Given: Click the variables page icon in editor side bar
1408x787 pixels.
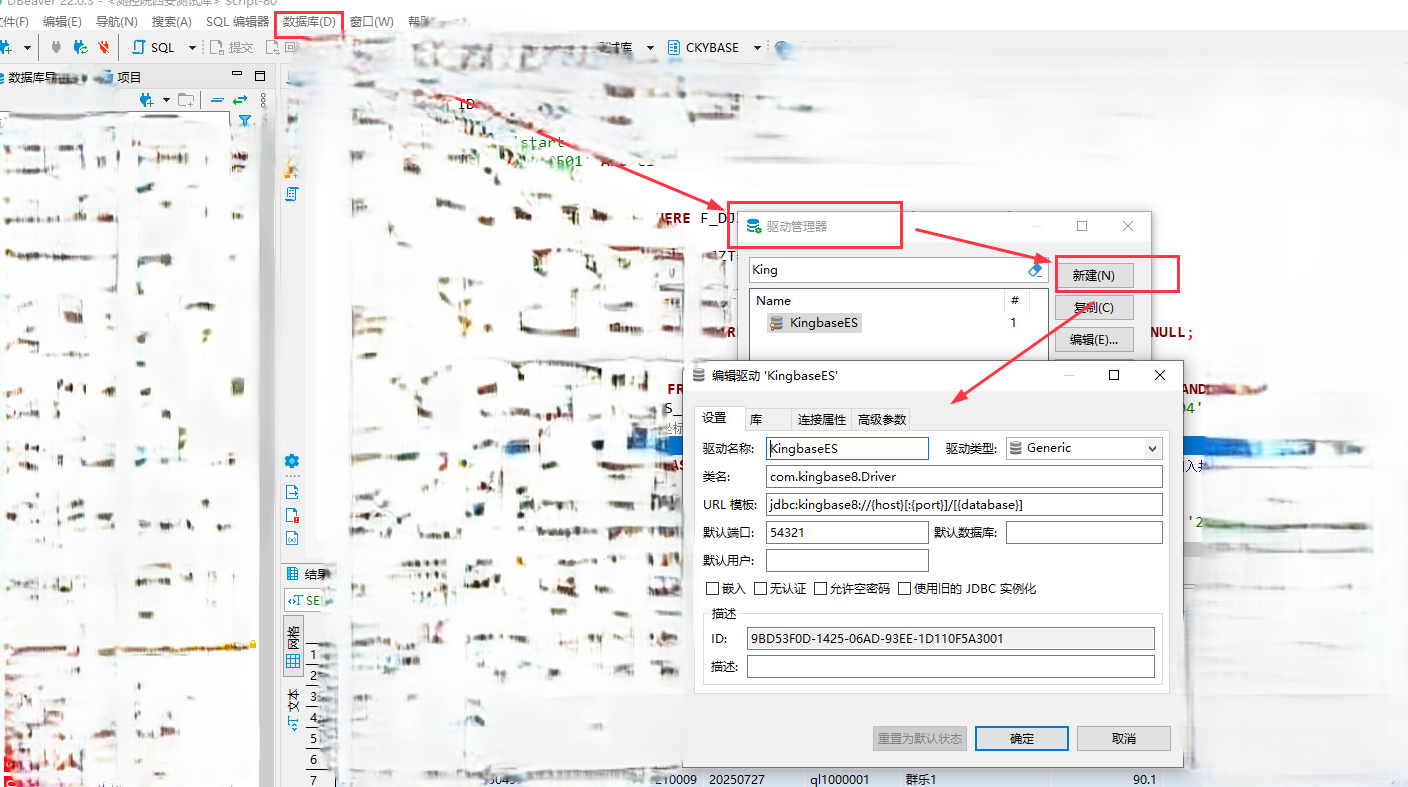Looking at the screenshot, I should coord(292,538).
